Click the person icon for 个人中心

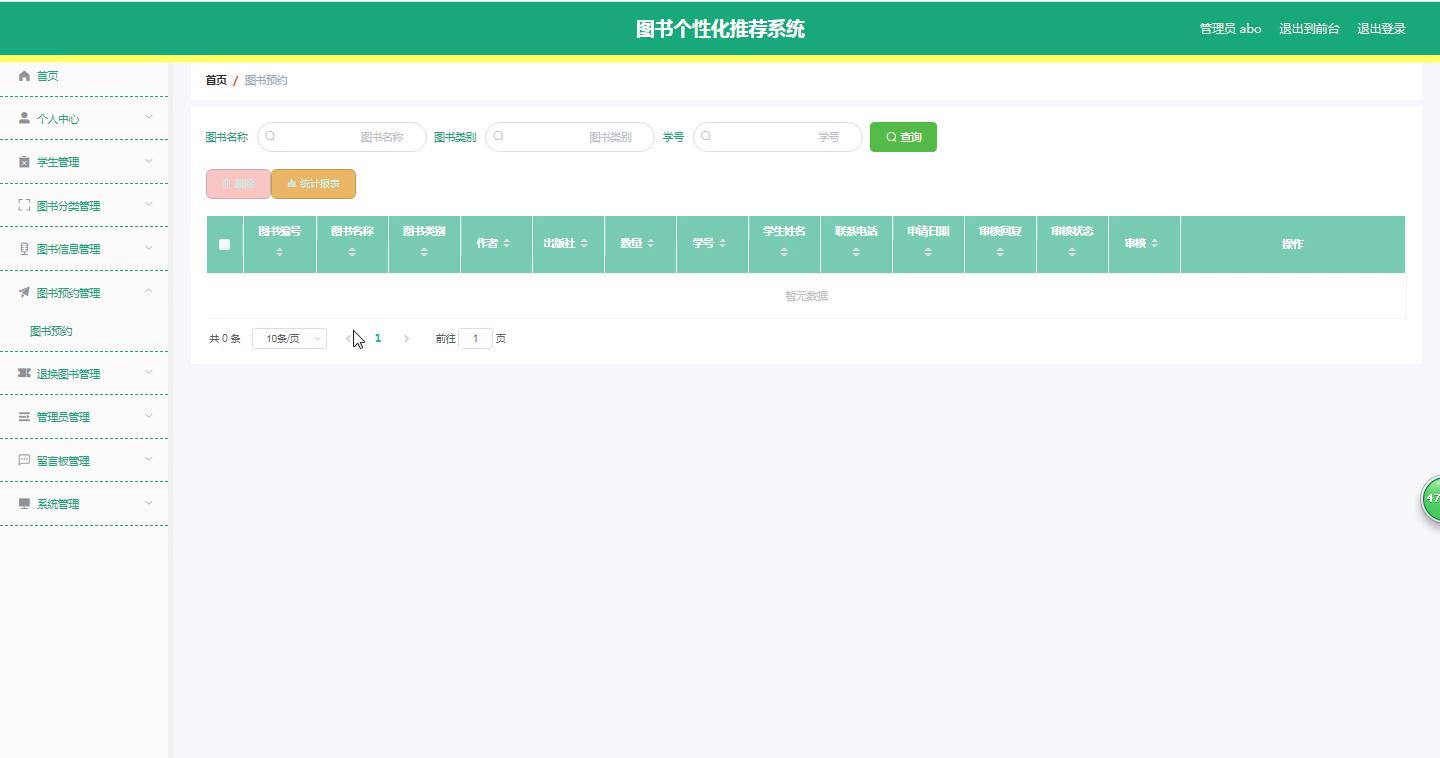coord(25,118)
